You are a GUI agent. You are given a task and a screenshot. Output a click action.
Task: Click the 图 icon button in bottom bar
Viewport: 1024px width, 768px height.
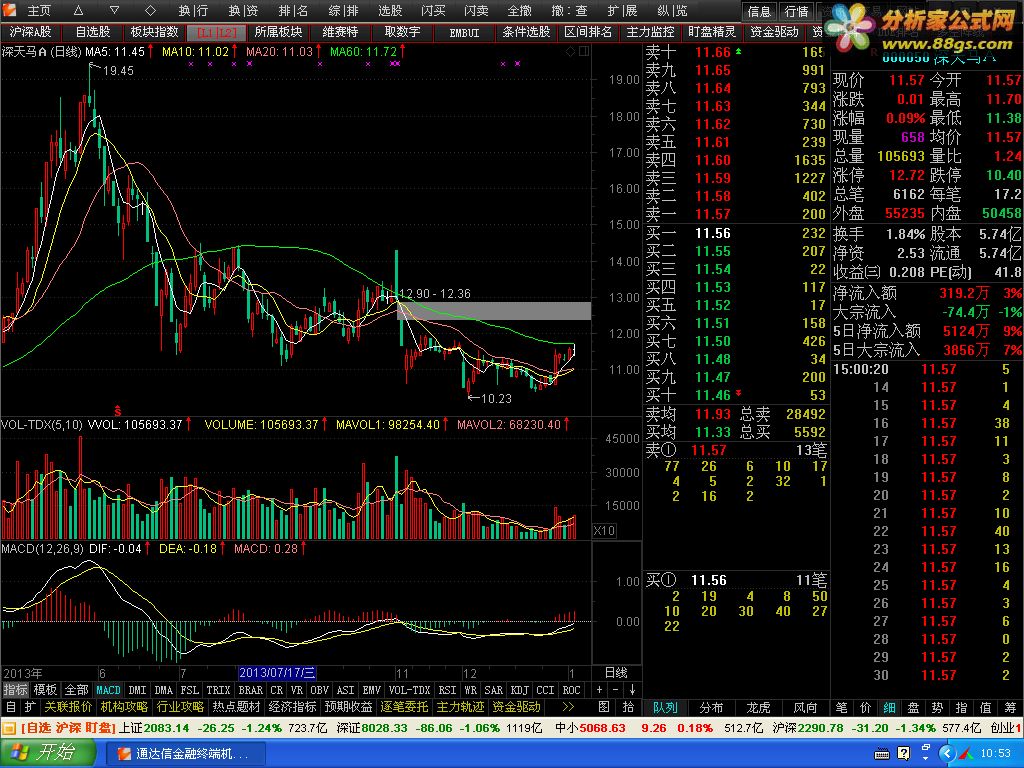click(604, 707)
